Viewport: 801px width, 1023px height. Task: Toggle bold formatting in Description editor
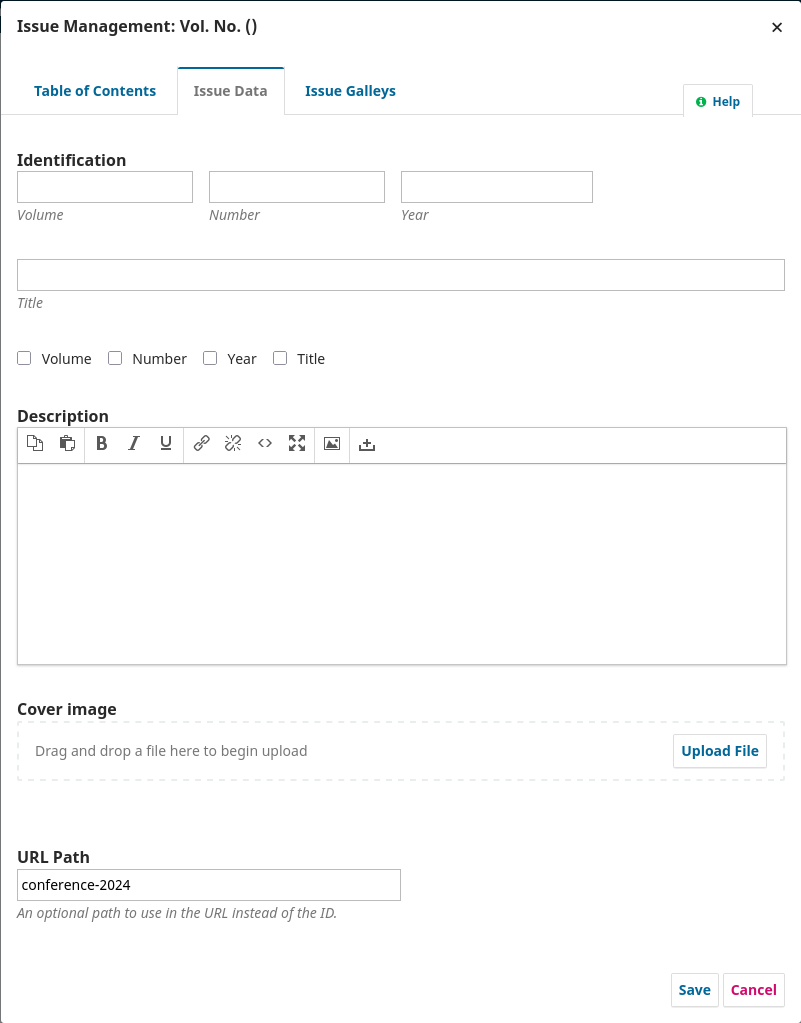tap(101, 444)
